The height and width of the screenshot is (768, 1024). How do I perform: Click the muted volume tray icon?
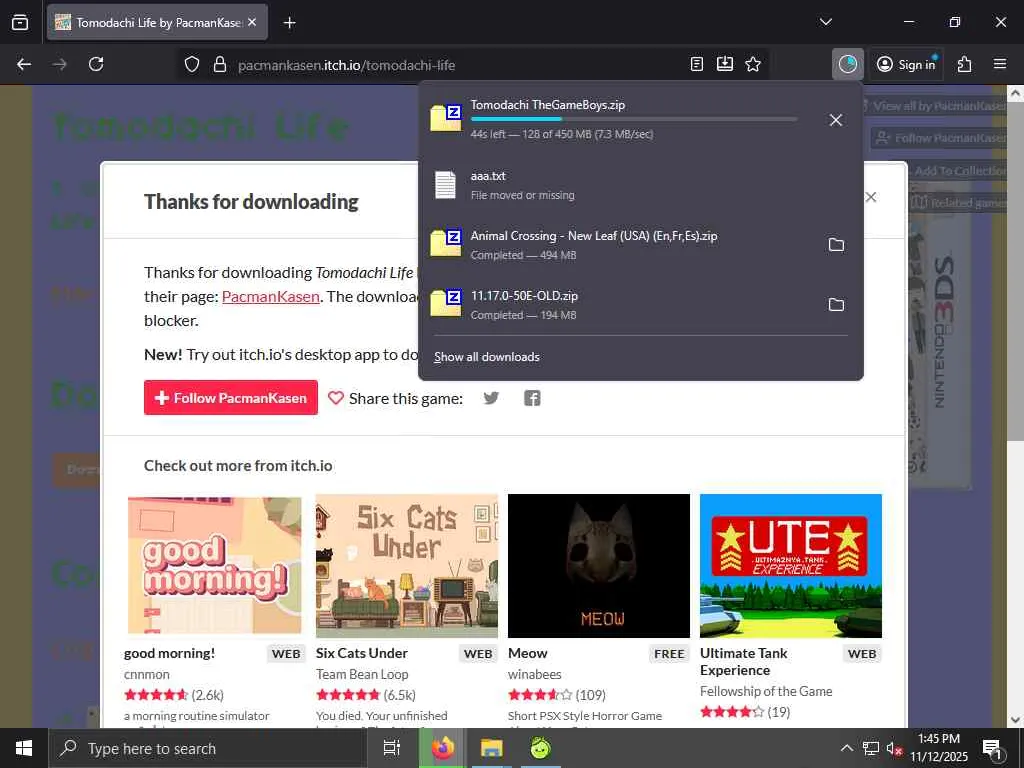click(x=894, y=748)
